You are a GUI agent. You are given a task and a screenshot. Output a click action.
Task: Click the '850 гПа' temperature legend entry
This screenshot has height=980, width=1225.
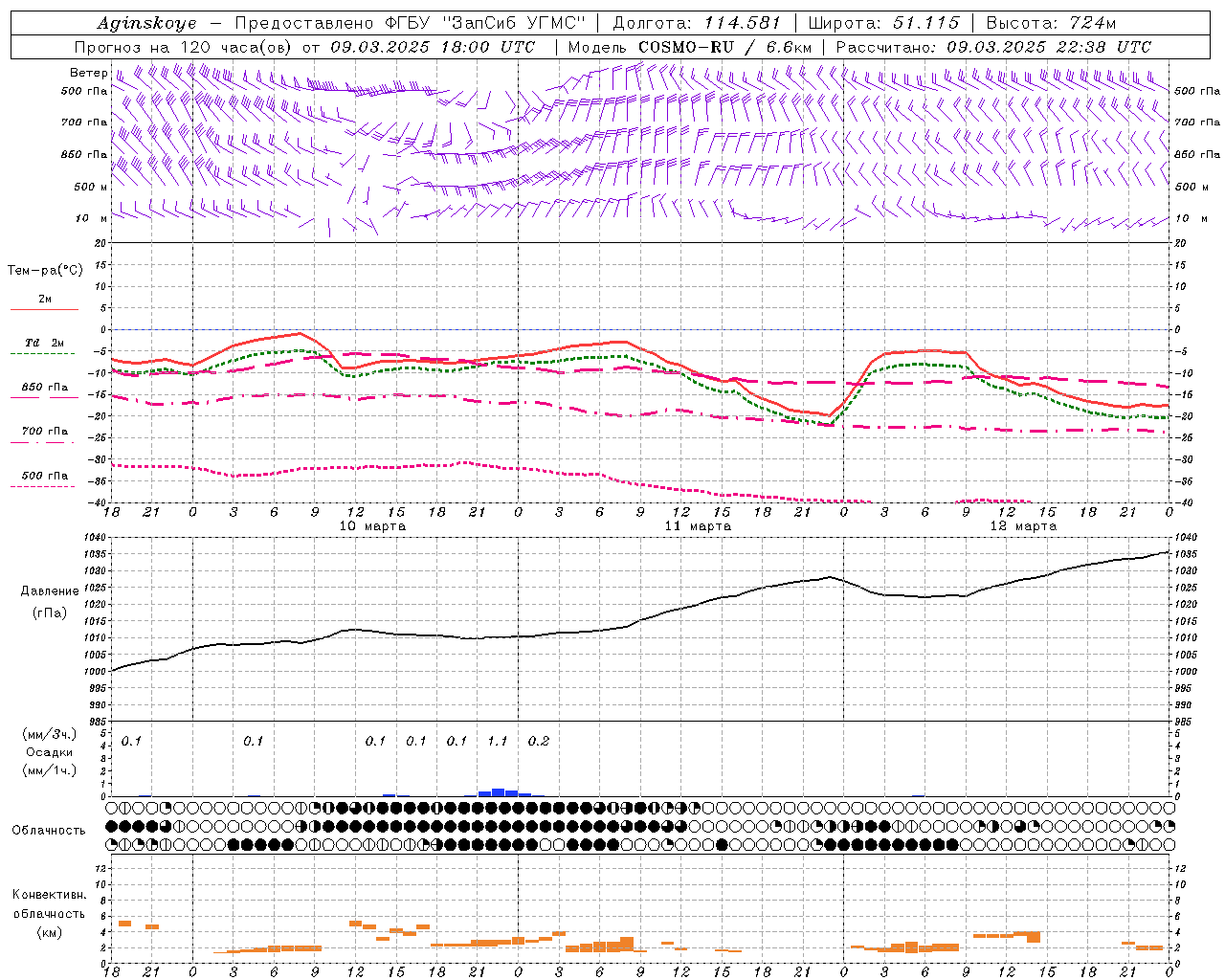pyautogui.click(x=45, y=388)
